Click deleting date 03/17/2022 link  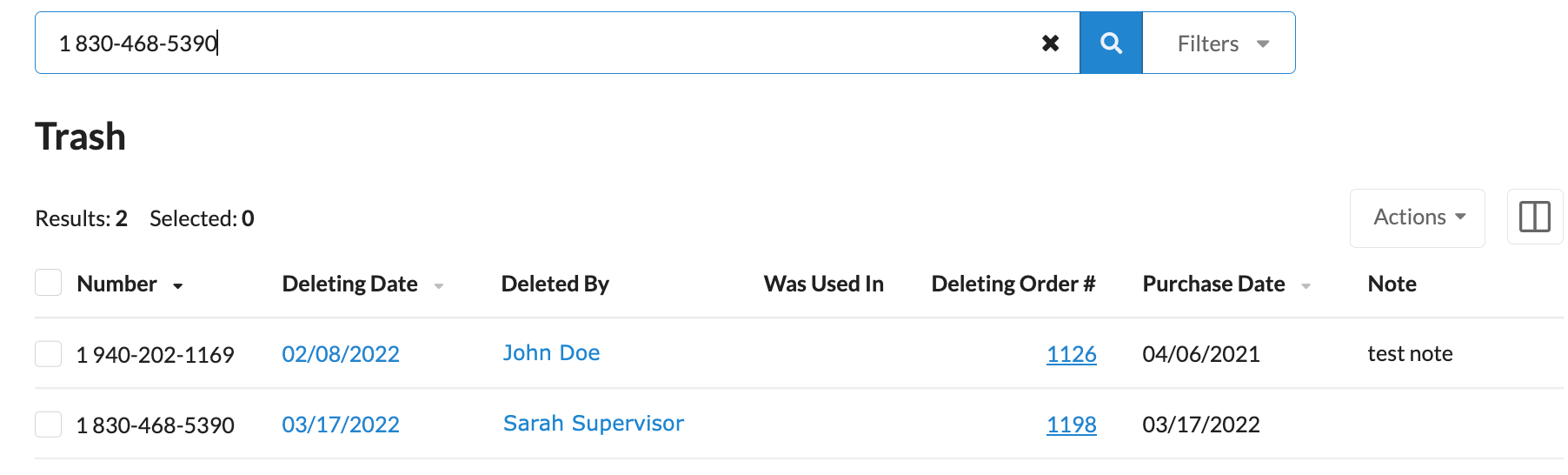[341, 425]
